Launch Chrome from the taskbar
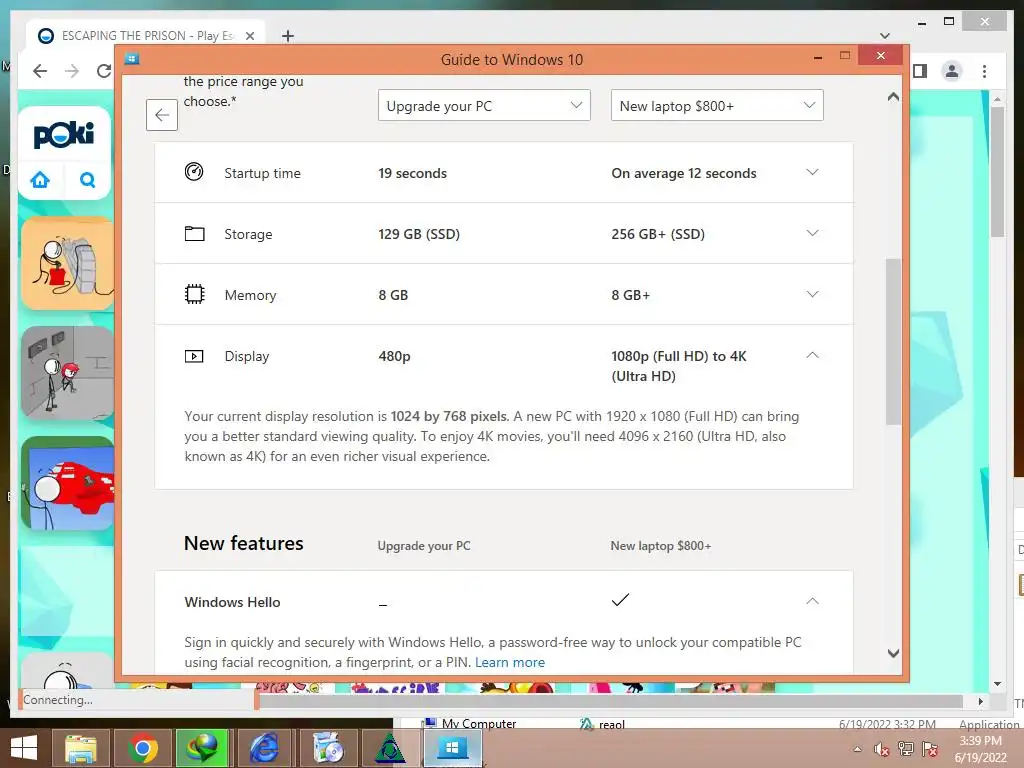The image size is (1024, 768). click(x=142, y=748)
